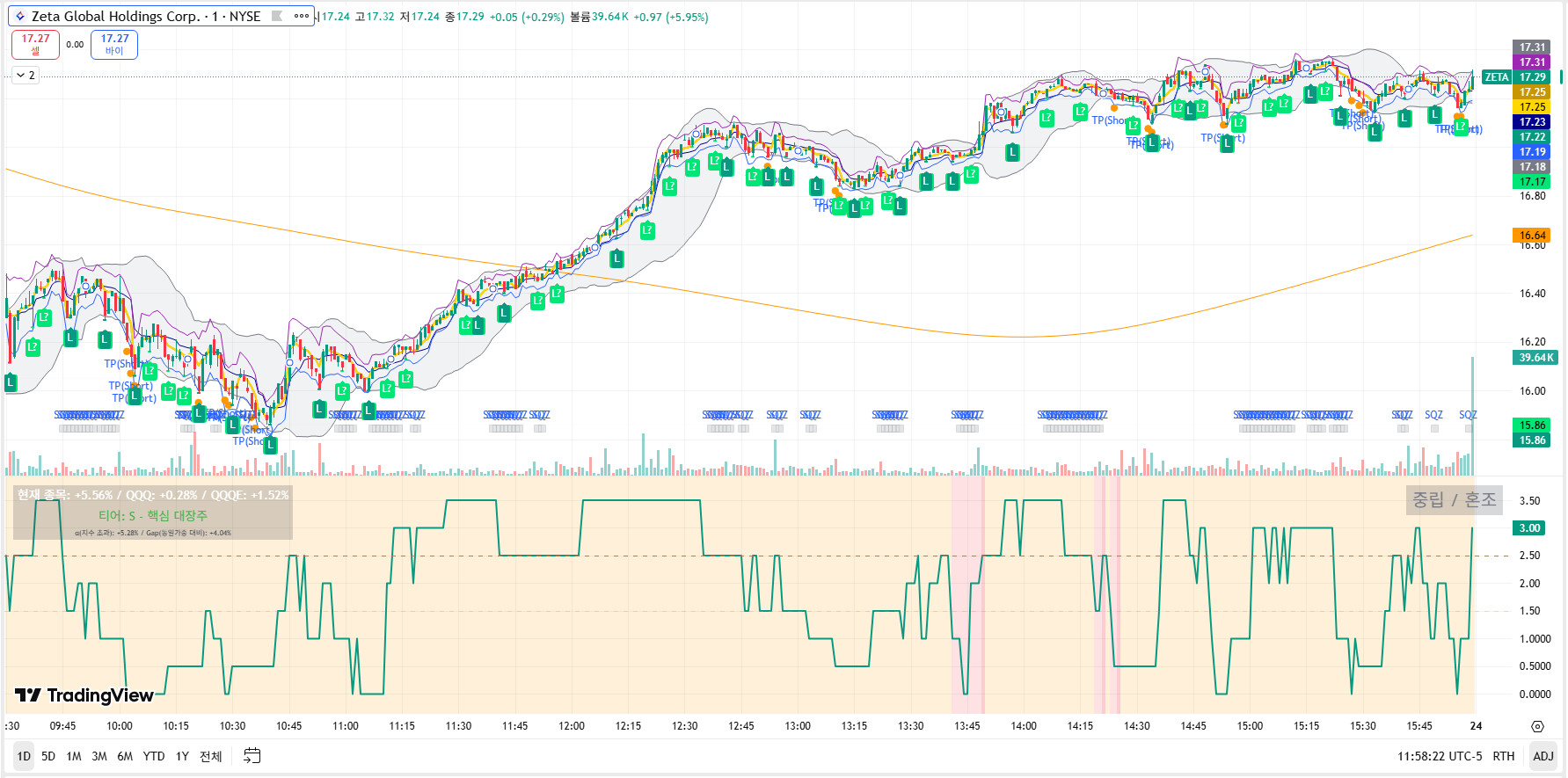1568x778 pixels.
Task: Click the Zeta Global symbol logo icon
Action: (20, 17)
